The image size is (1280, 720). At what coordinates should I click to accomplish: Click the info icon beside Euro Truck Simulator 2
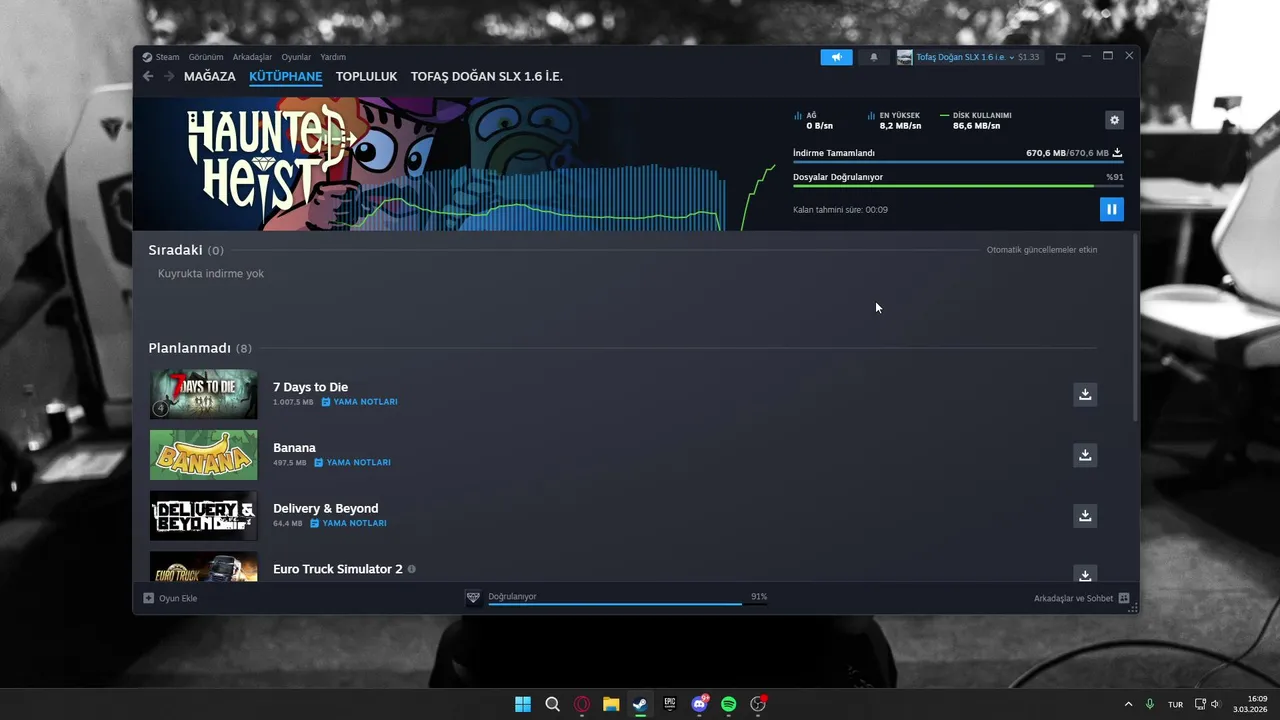click(411, 569)
